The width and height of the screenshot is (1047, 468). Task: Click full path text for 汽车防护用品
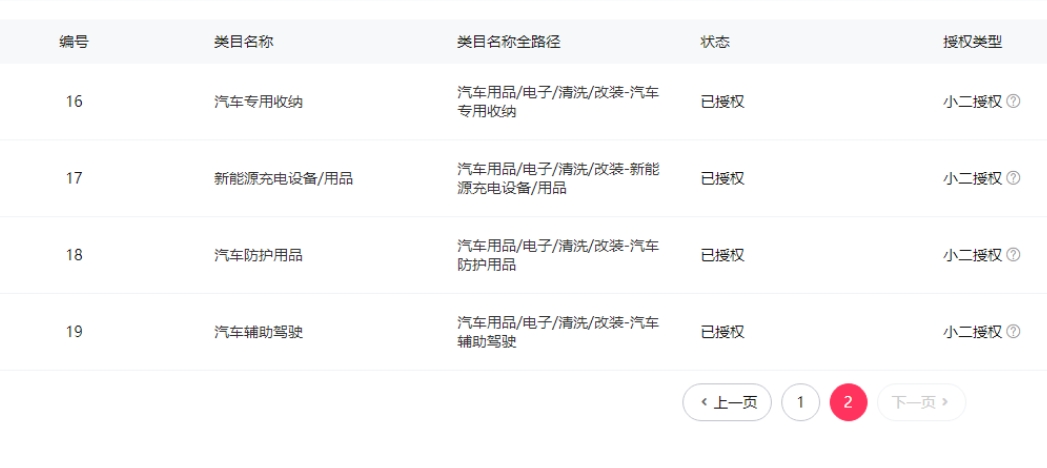(557, 255)
